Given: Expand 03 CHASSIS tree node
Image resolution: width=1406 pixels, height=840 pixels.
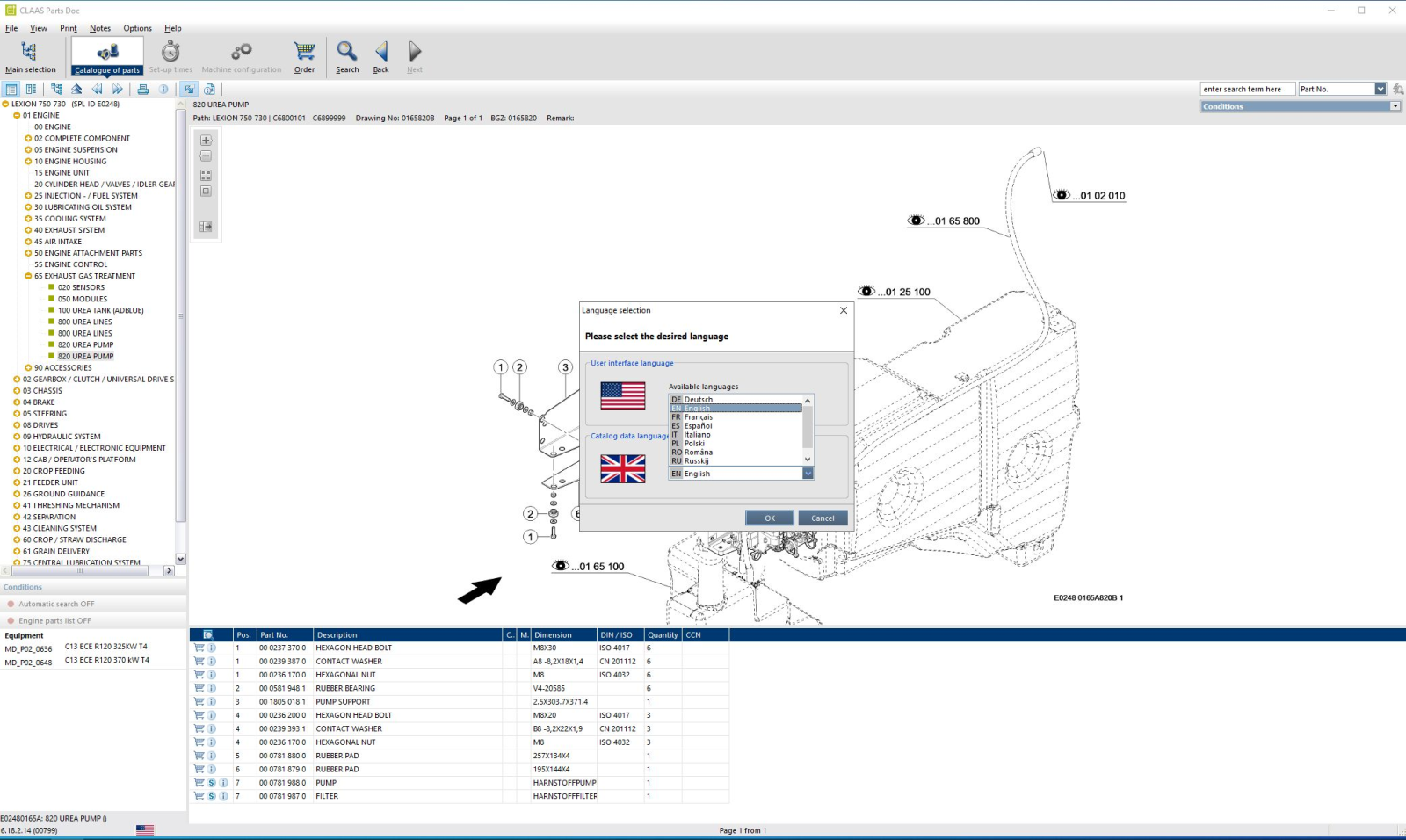Looking at the screenshot, I should [17, 391].
